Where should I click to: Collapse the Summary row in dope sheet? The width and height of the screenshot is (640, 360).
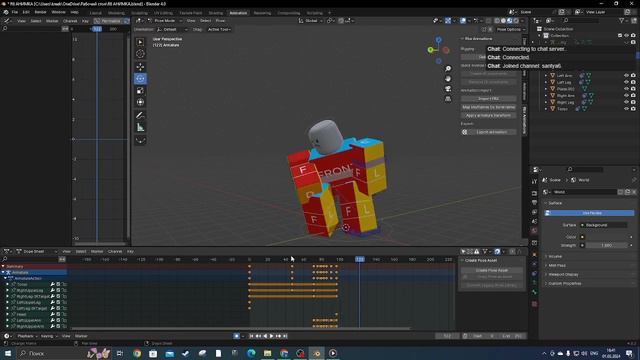coord(3,266)
